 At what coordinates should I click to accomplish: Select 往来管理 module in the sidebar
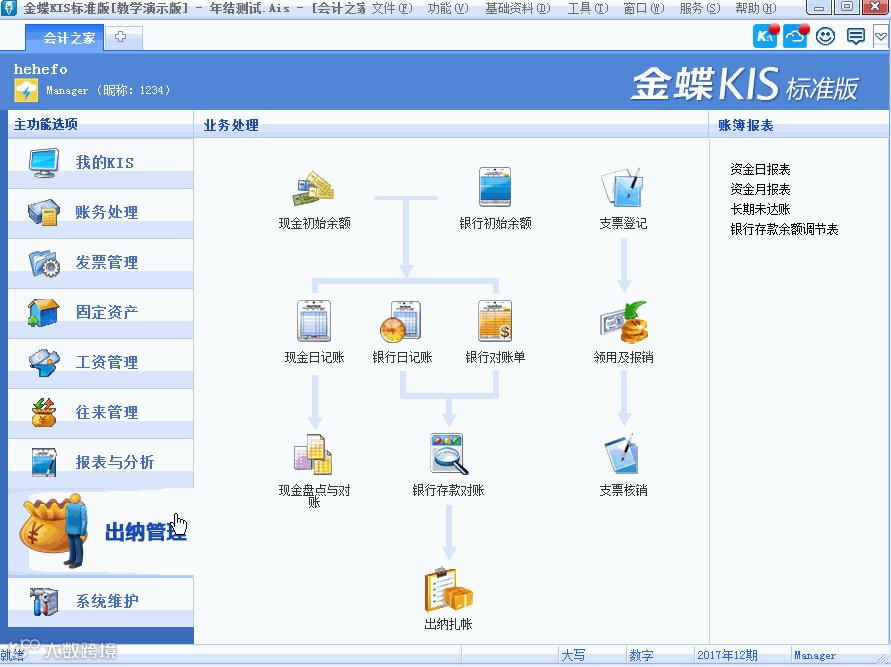coord(101,412)
